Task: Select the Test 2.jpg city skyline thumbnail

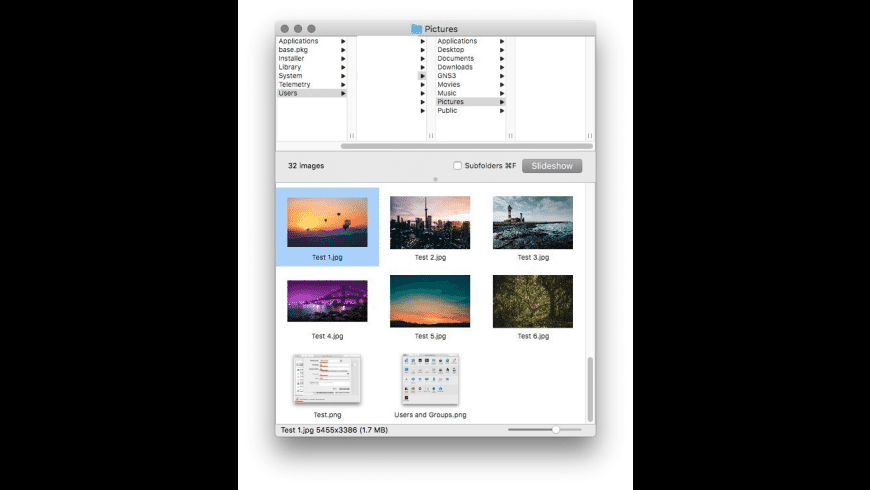Action: pyautogui.click(x=430, y=222)
